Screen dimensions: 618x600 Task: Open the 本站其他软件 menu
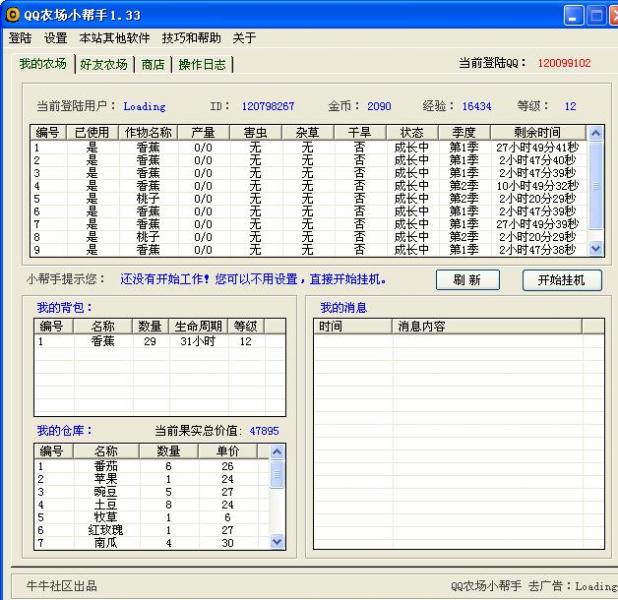pyautogui.click(x=115, y=38)
